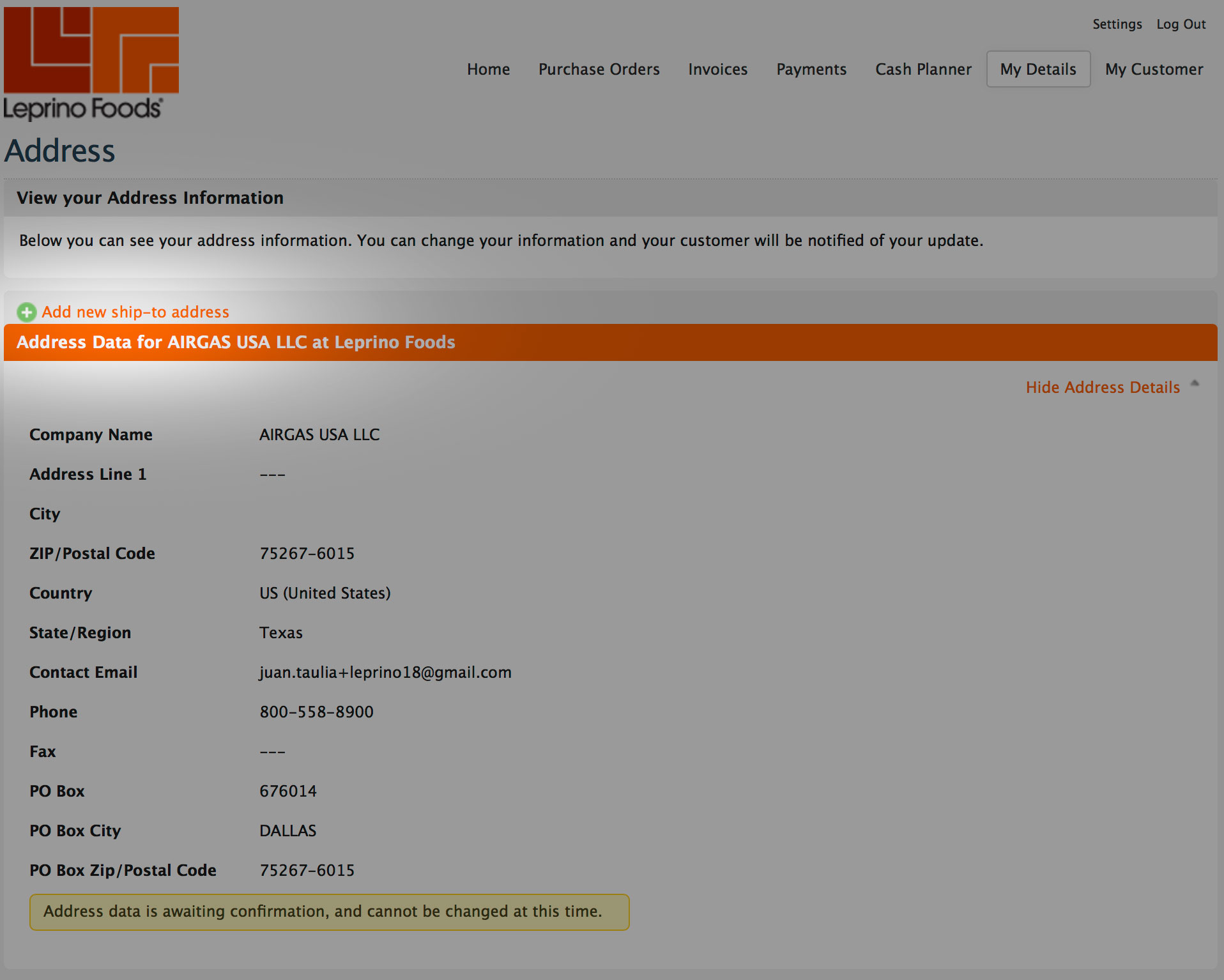Click the PO Box label

(x=57, y=791)
